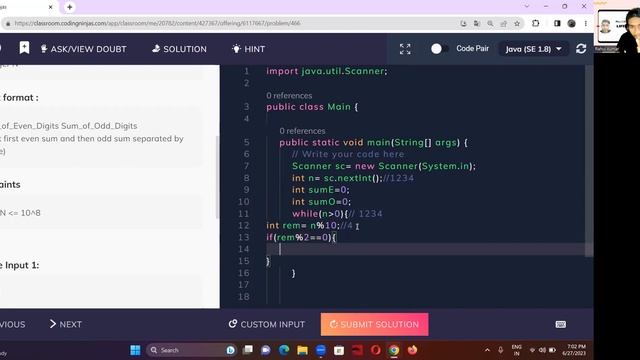Image resolution: width=640 pixels, height=360 pixels.
Task: Open the ENG IN language switcher
Action: click(x=516, y=350)
